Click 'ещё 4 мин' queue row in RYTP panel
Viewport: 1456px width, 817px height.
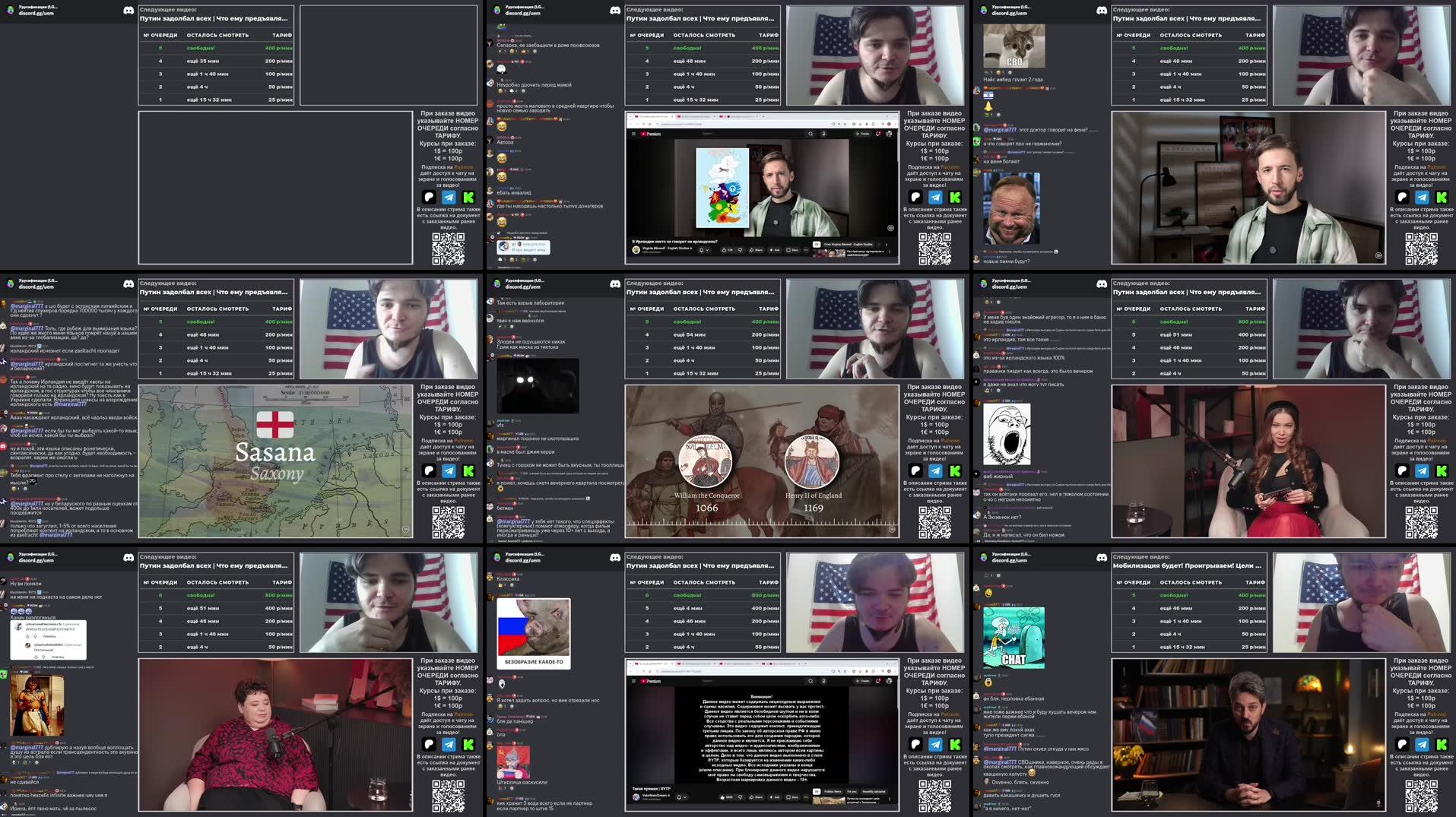pyautogui.click(x=703, y=608)
